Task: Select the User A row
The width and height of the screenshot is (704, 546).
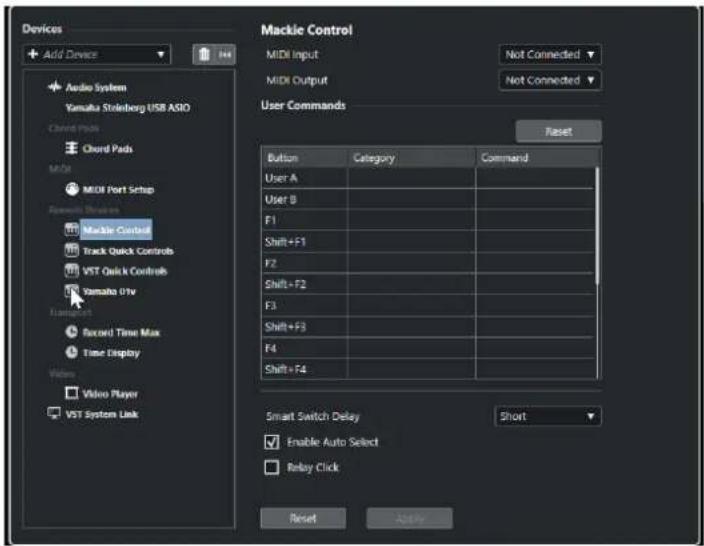Action: click(429, 178)
